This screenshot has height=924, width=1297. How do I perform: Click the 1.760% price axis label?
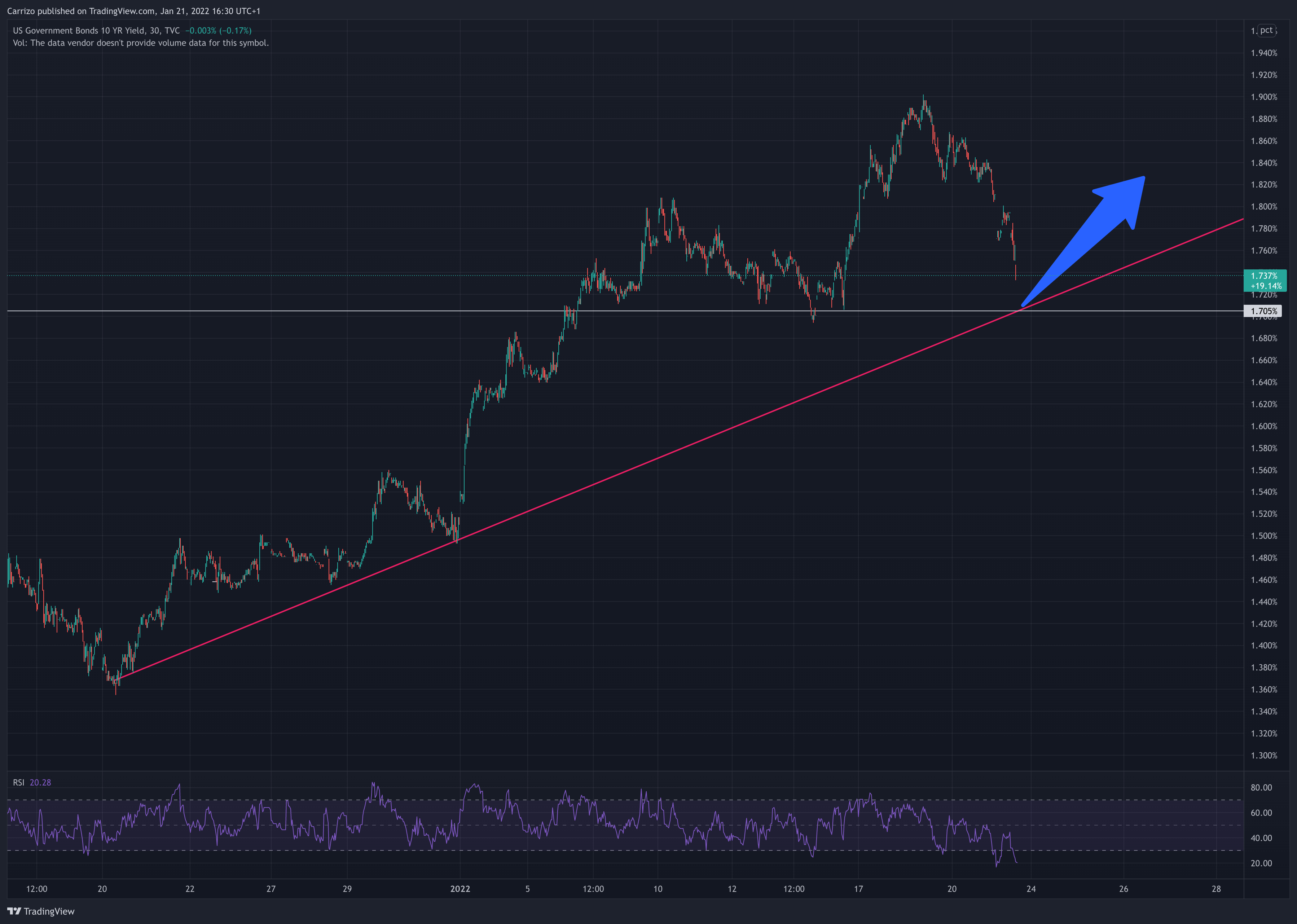pyautogui.click(x=1264, y=251)
